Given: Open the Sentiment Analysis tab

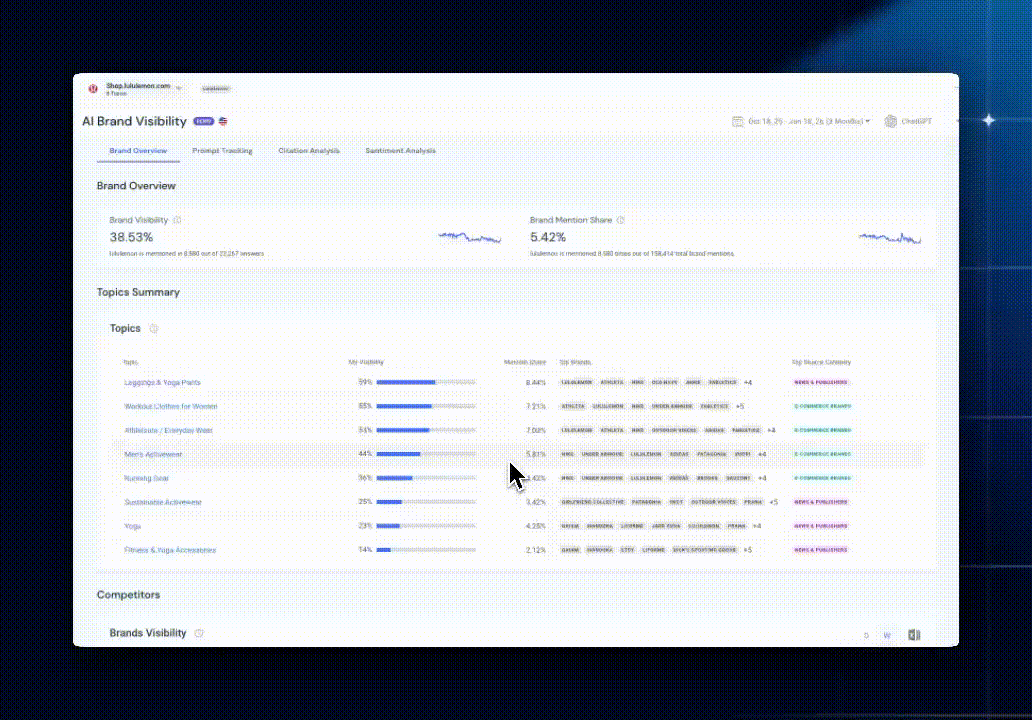Looking at the screenshot, I should click(x=400, y=151).
